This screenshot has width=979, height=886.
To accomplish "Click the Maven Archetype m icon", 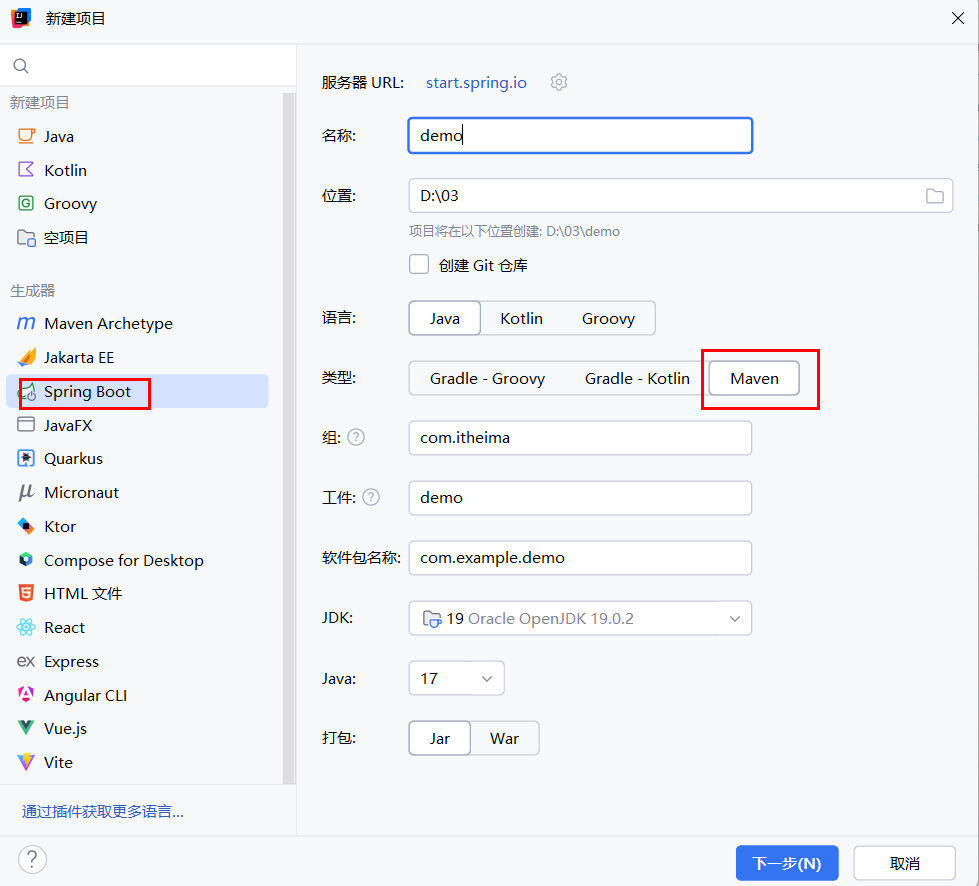I will click(26, 323).
